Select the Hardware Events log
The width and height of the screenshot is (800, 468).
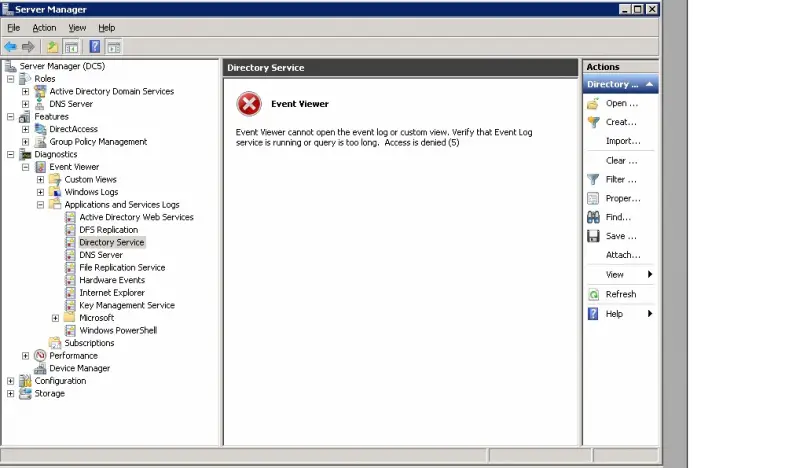(x=112, y=280)
